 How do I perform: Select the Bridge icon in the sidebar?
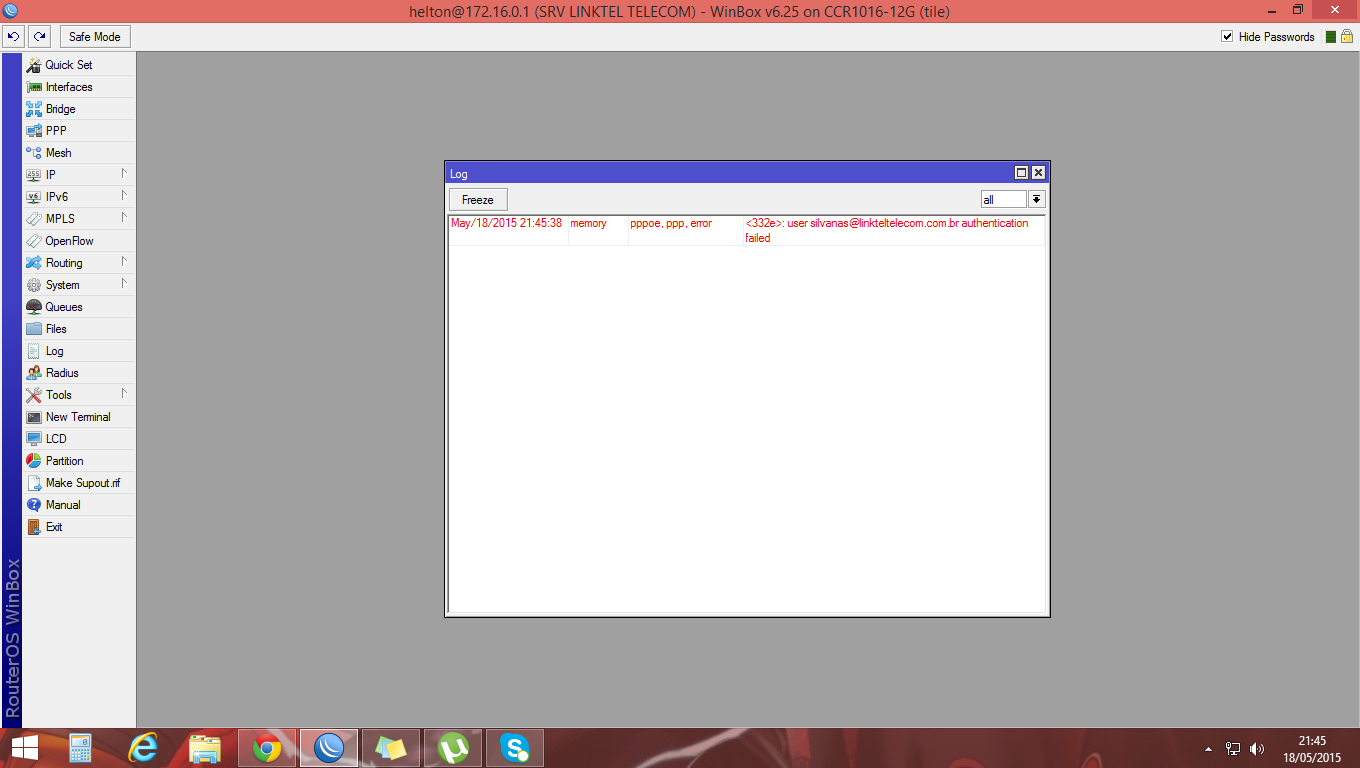34,109
